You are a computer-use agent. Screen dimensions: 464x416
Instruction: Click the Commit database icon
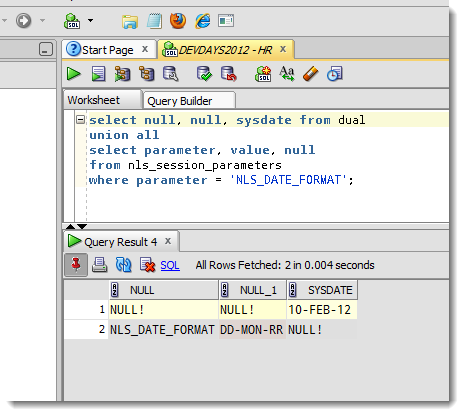[x=204, y=74]
